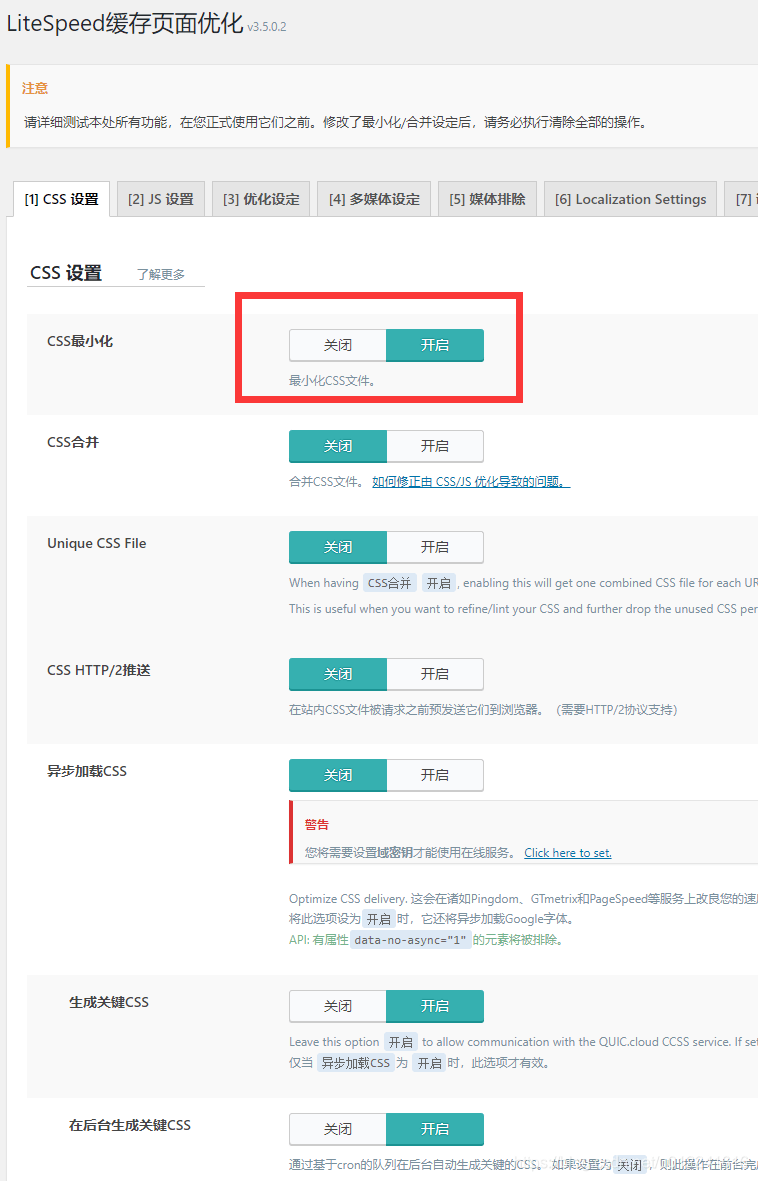Image resolution: width=758 pixels, height=1181 pixels.
Task: Open the [5] 媒体排除 tab
Action: [488, 199]
